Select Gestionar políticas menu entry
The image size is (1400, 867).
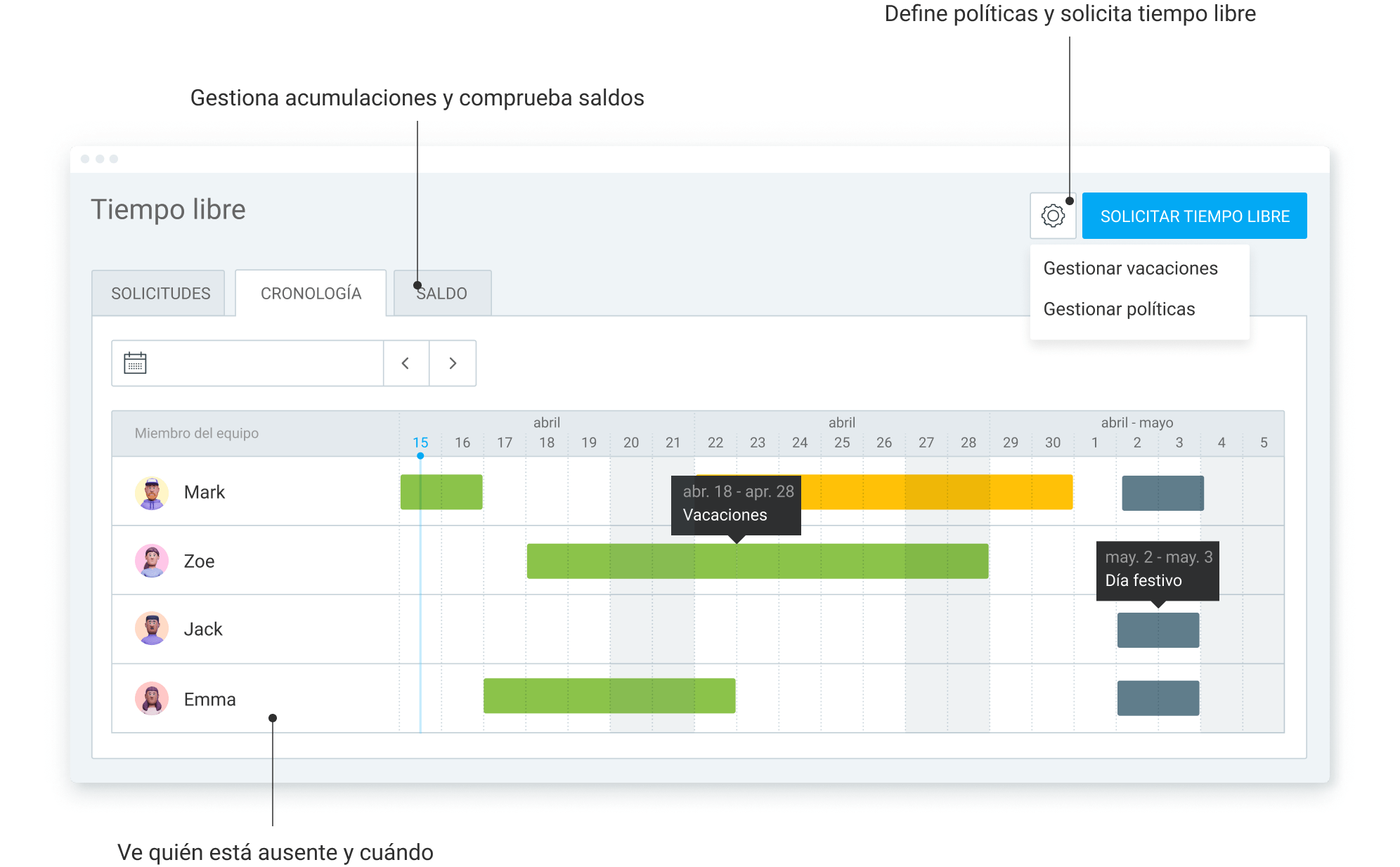coord(1119,309)
